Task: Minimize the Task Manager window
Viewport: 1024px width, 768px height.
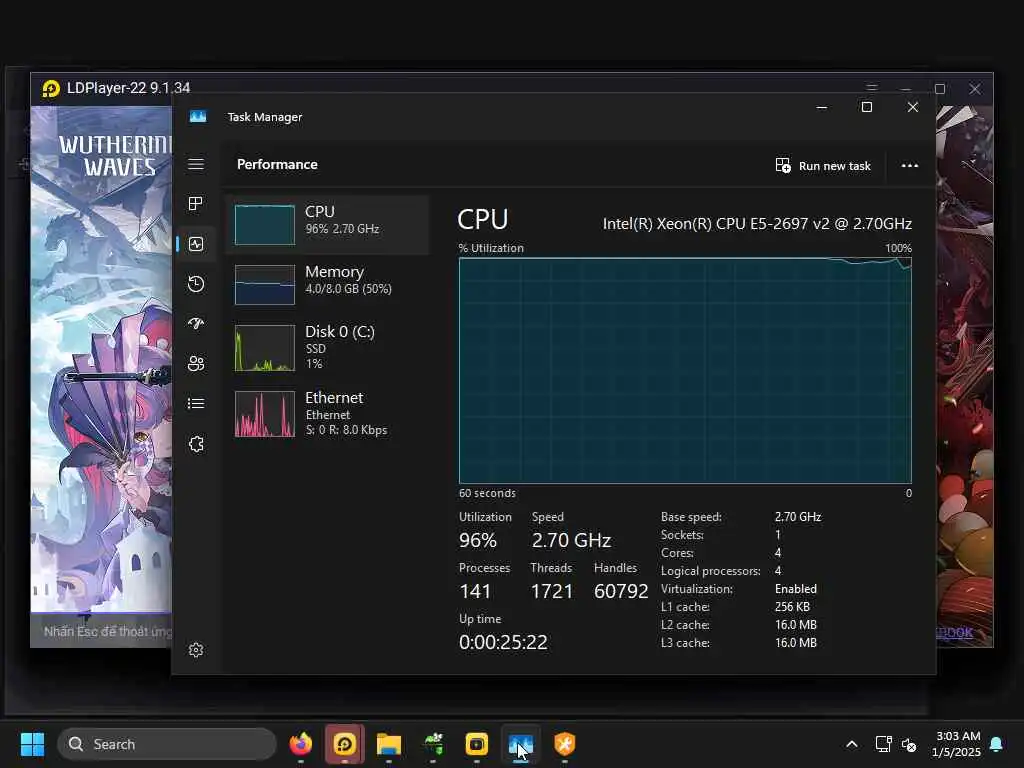Action: coord(822,107)
